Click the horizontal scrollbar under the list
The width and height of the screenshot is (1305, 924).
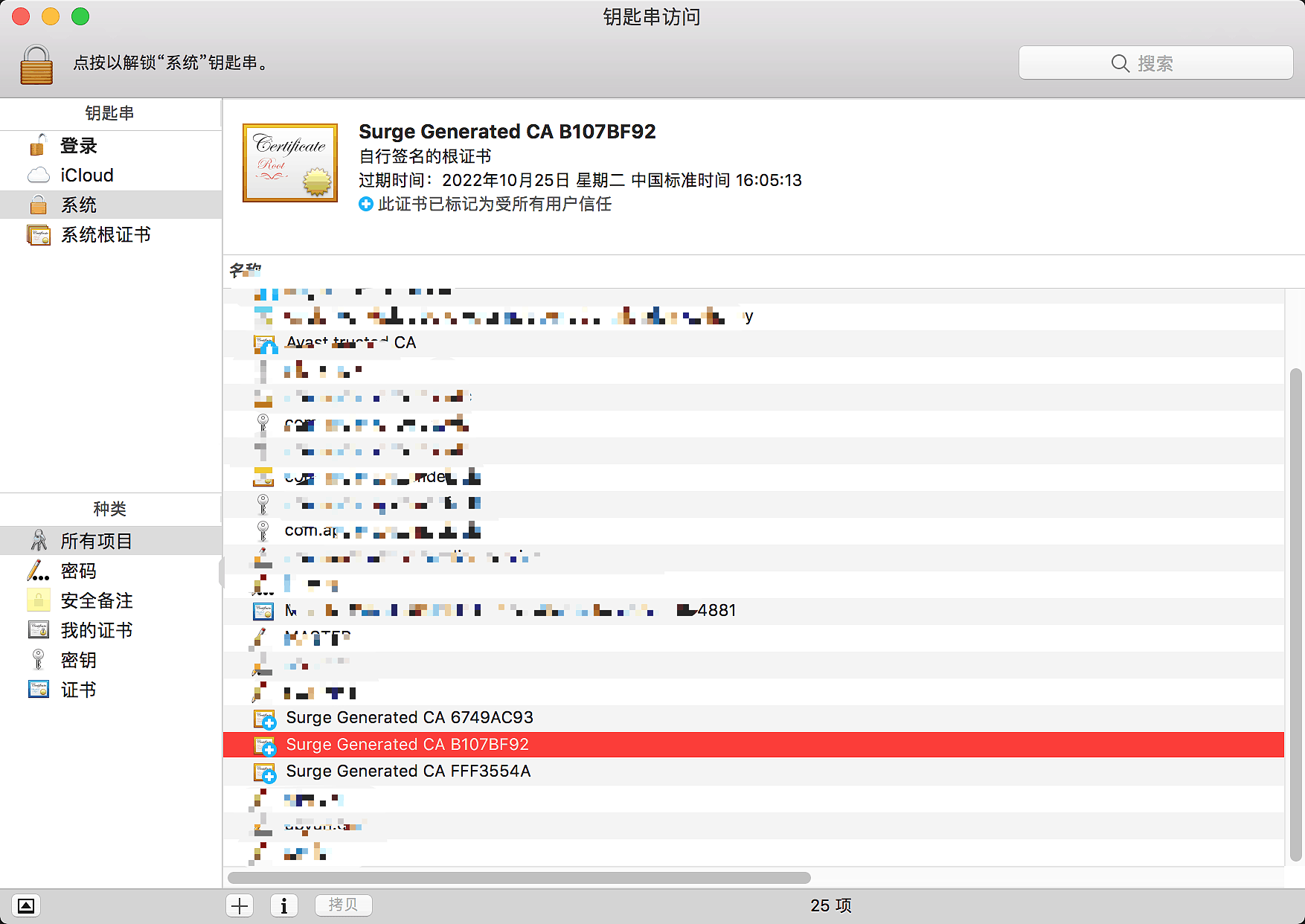[x=519, y=878]
